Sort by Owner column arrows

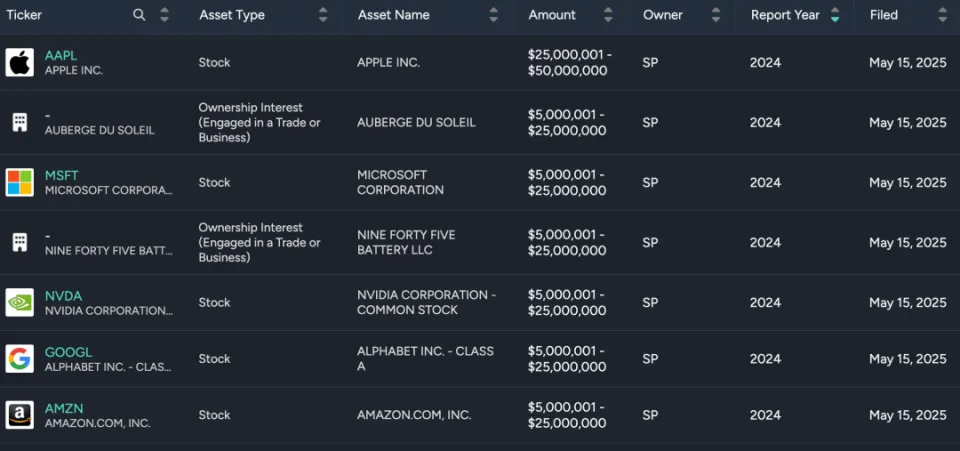point(715,15)
